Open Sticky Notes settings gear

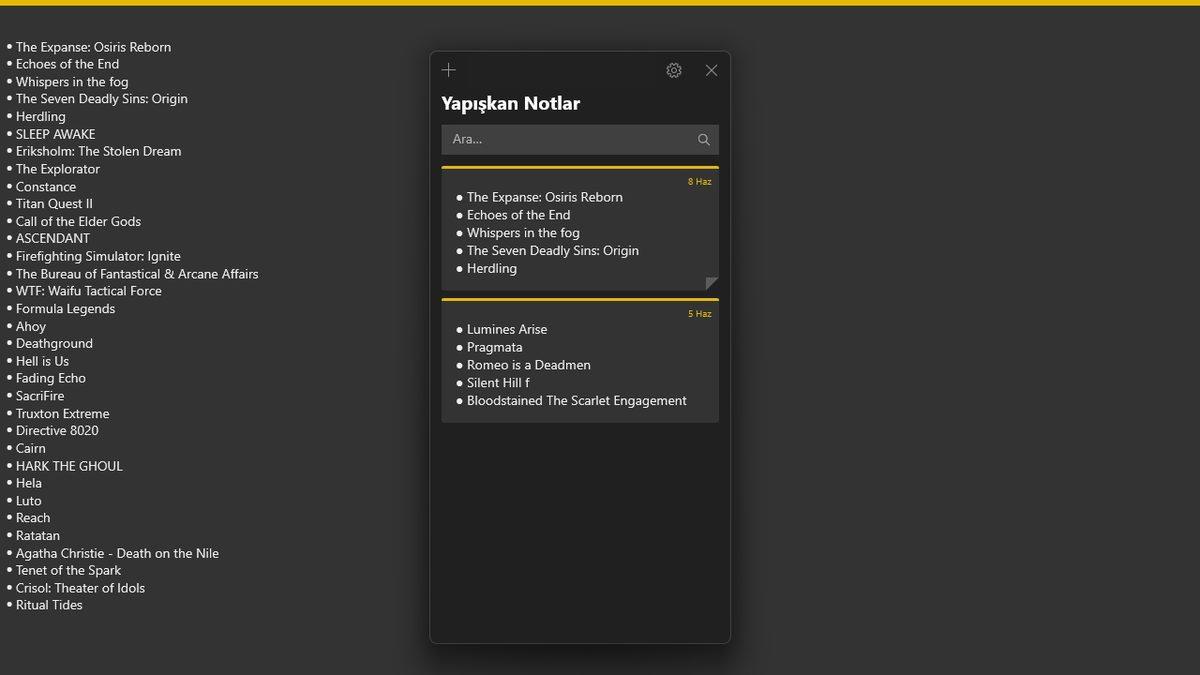pyautogui.click(x=674, y=70)
